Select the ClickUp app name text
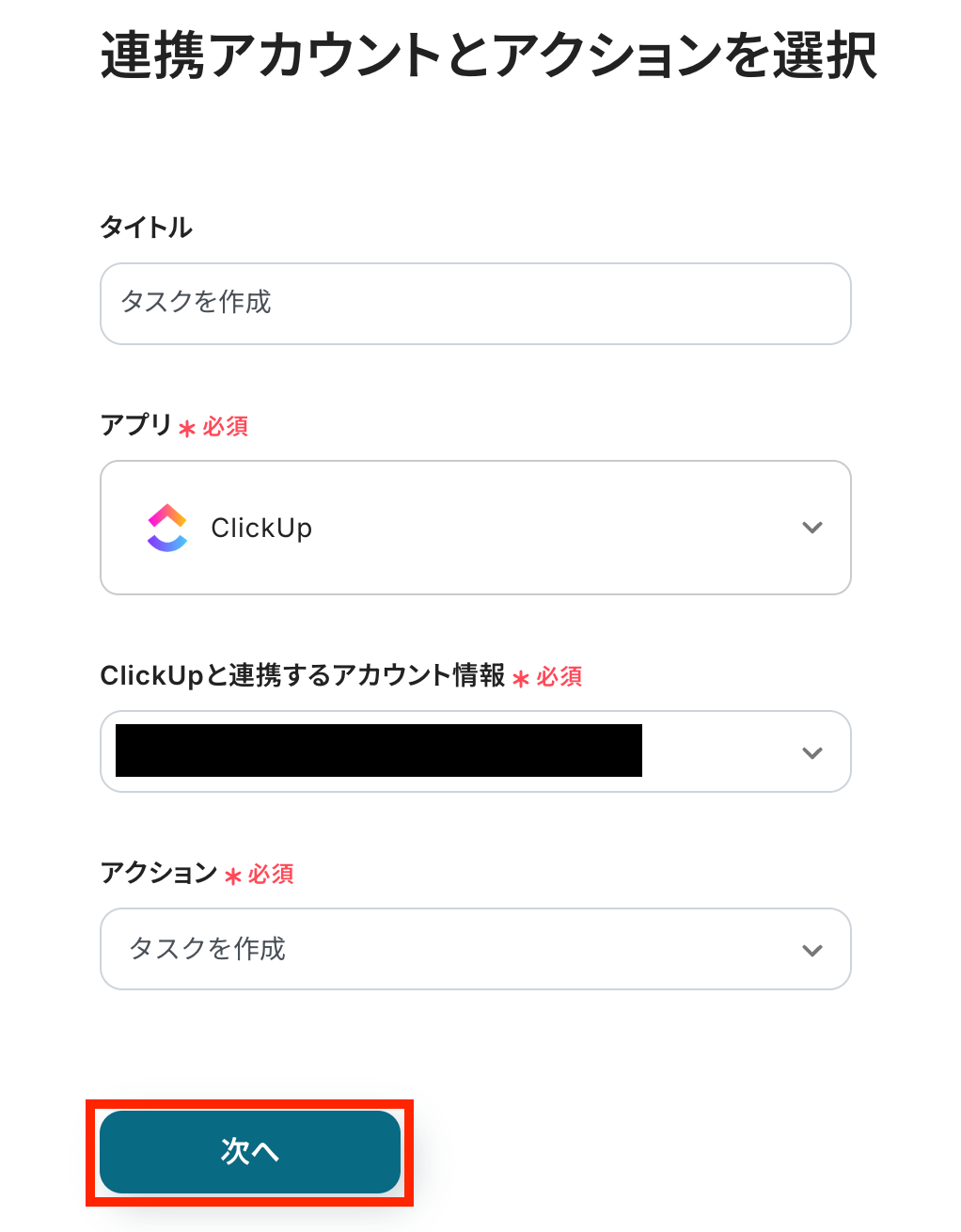Viewport: 961px width, 1232px height. click(261, 529)
